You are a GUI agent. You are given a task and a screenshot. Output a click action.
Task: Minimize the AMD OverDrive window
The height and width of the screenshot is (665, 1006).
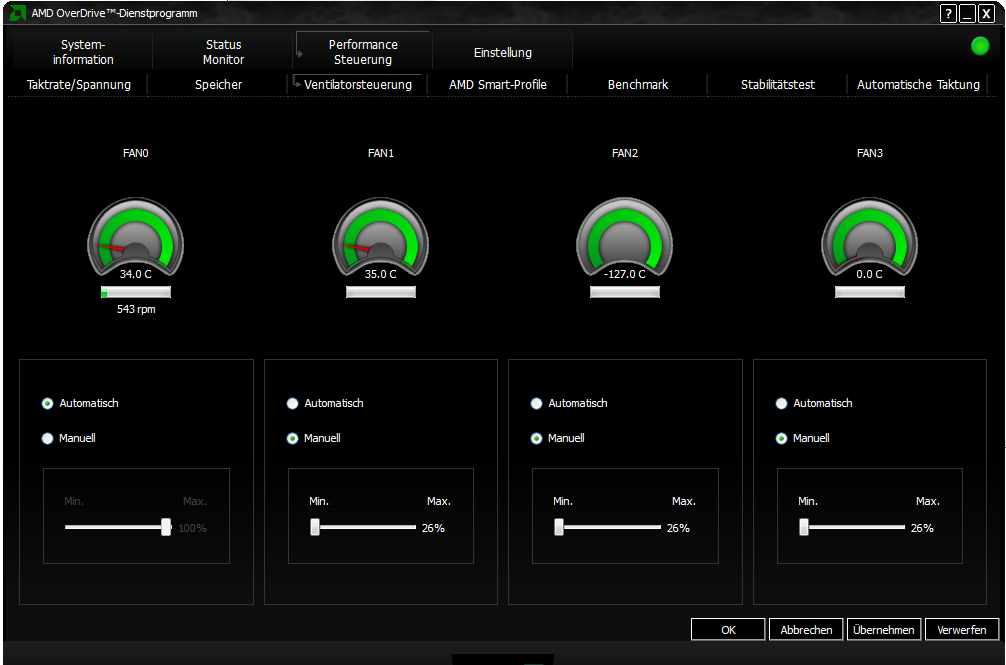(x=968, y=13)
